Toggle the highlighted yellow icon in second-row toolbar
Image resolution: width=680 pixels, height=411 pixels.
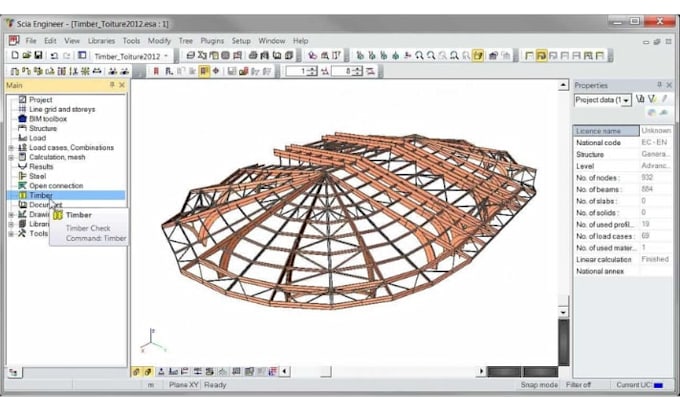(x=204, y=71)
